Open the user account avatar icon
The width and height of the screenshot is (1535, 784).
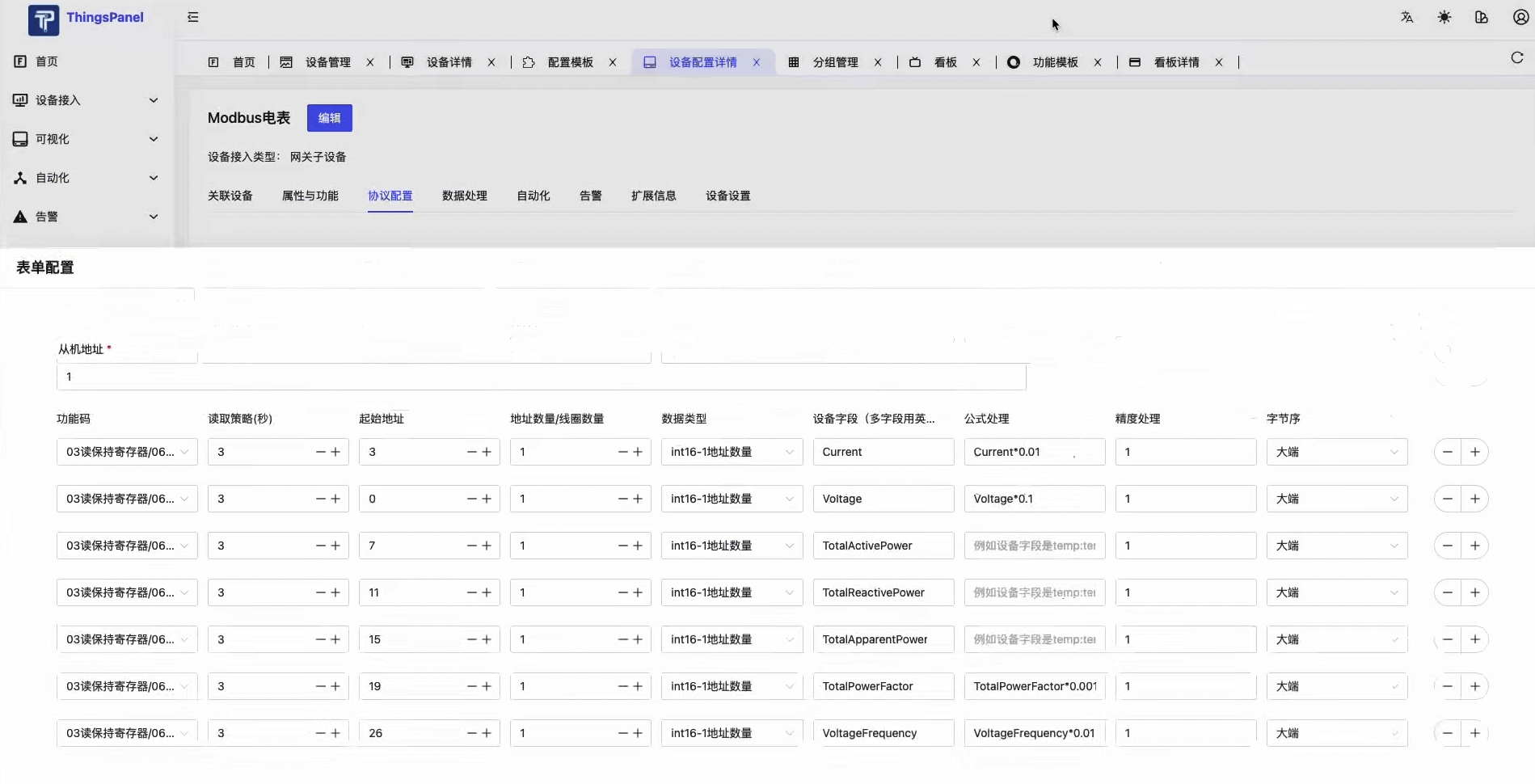[x=1520, y=17]
